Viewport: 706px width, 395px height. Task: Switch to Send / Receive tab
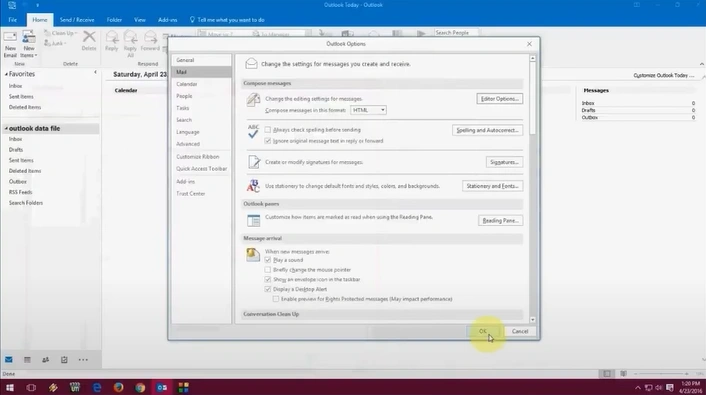(x=77, y=20)
